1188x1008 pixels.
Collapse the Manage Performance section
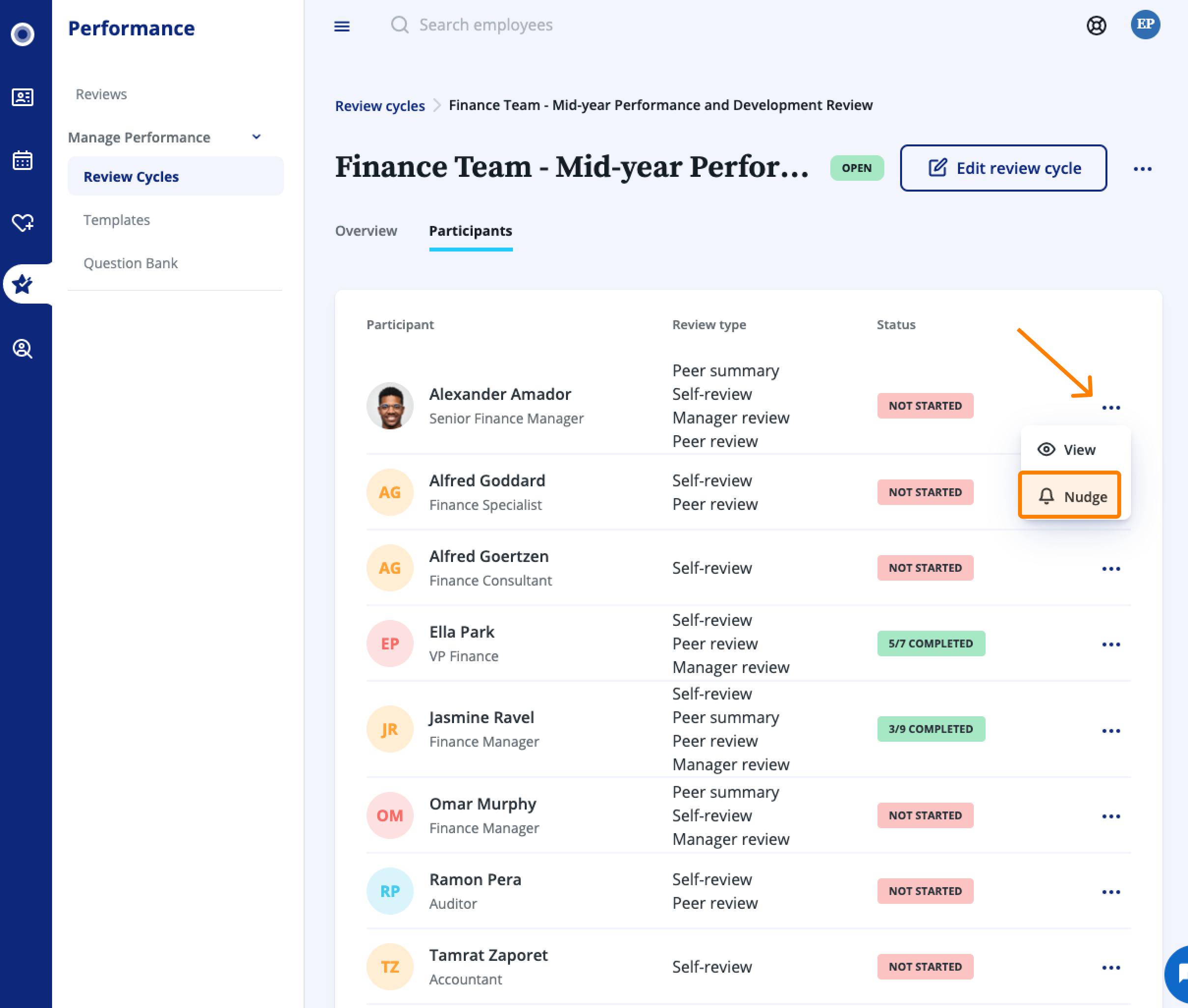point(256,137)
